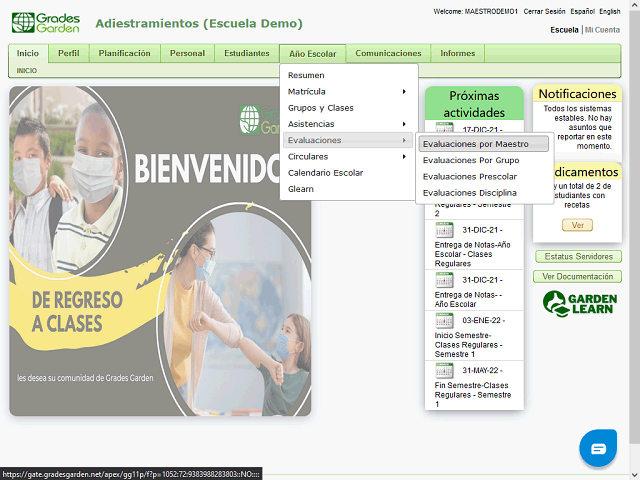Open the Comunicaciones tab
Viewport: 640px width, 480px height.
click(x=388, y=53)
